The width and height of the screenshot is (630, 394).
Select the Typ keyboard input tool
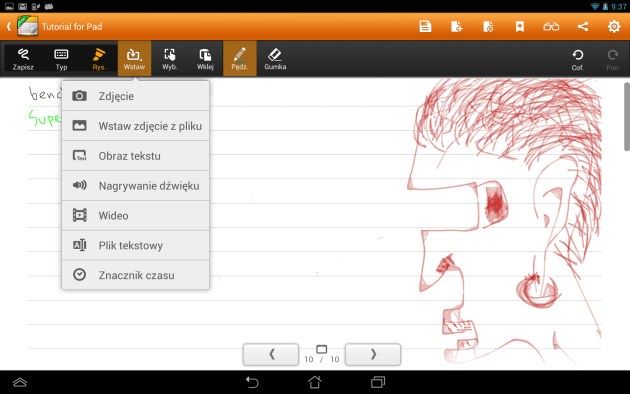(x=61, y=59)
